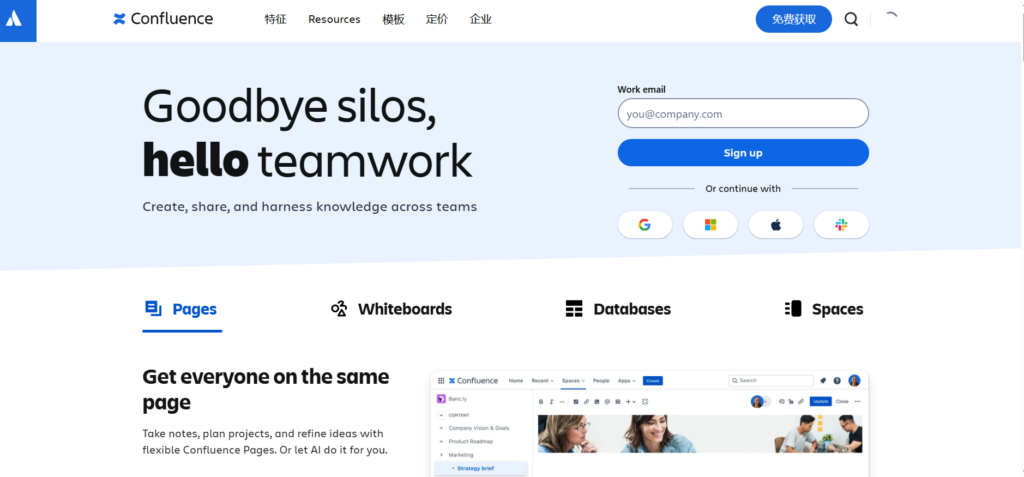Open the 特征 navigation menu

coord(275,19)
